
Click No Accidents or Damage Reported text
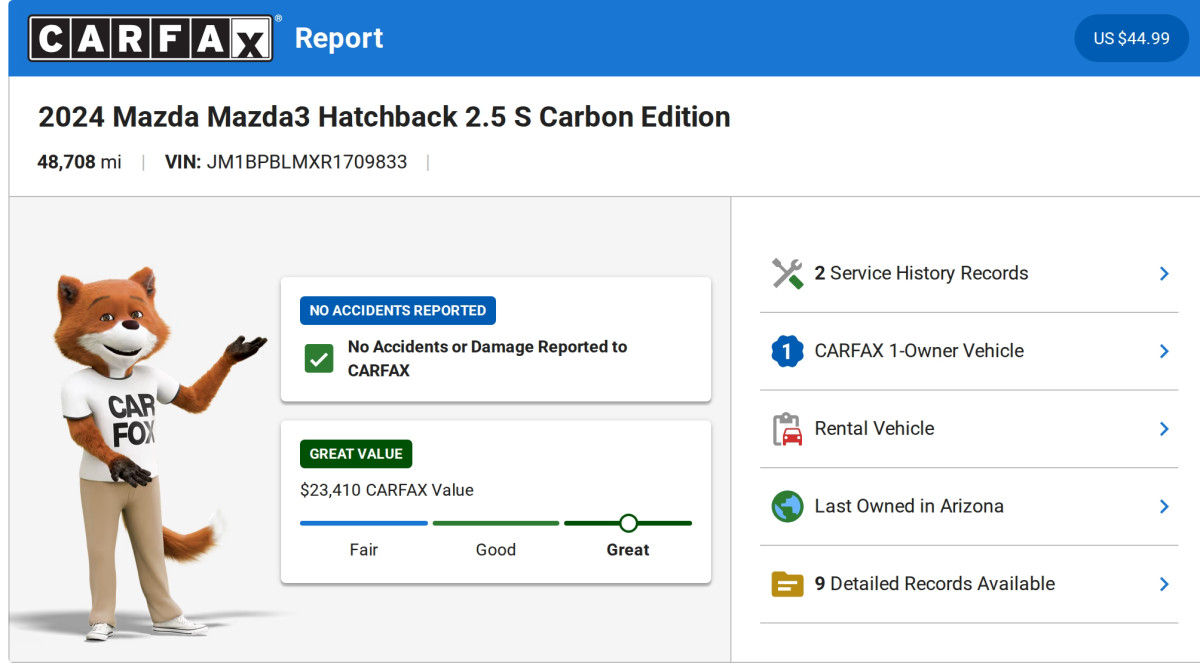click(x=487, y=358)
